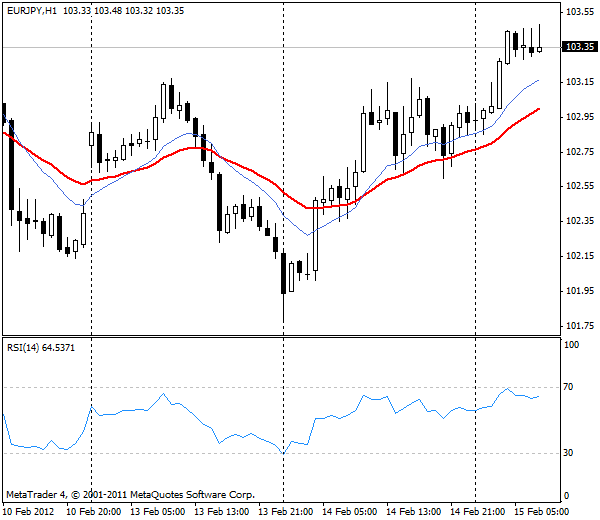Click time axis label 13 Feb 21:00
600x520 pixels.
285,512
